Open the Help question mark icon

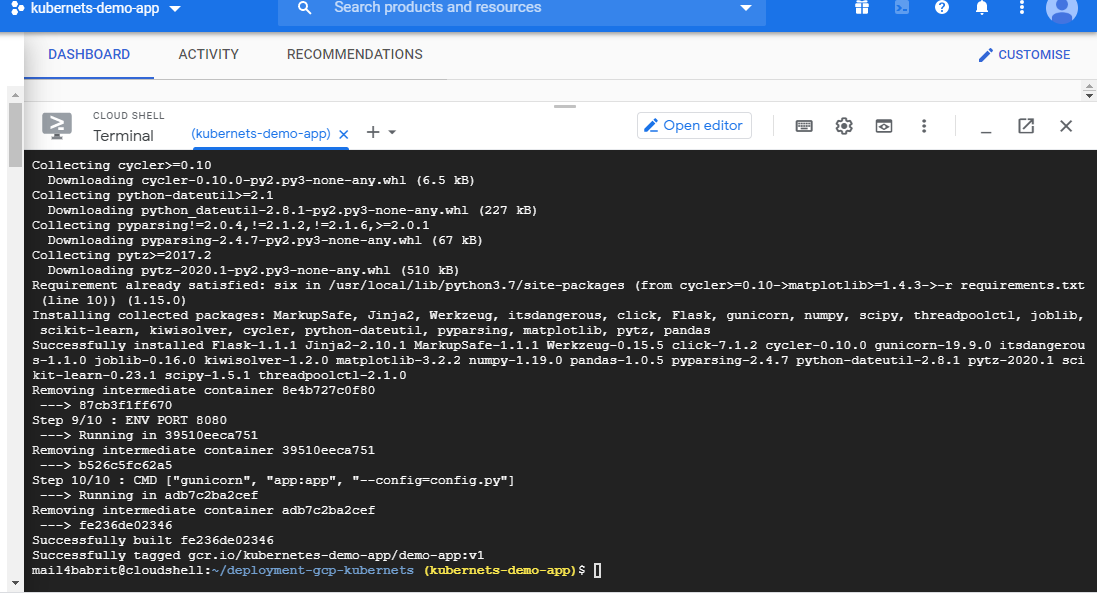[x=942, y=8]
